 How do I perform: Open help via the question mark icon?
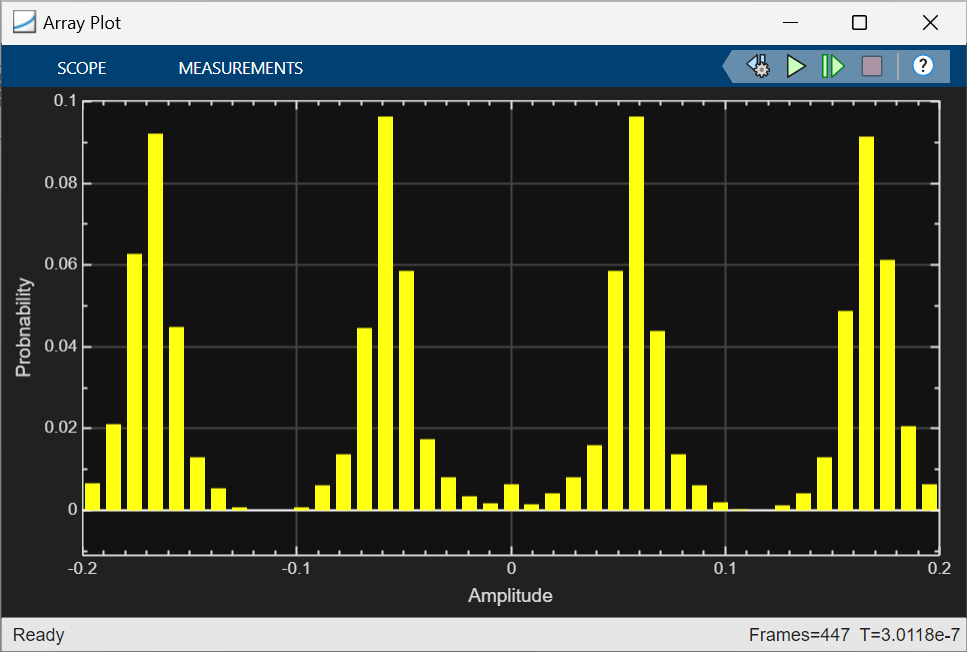tap(921, 66)
